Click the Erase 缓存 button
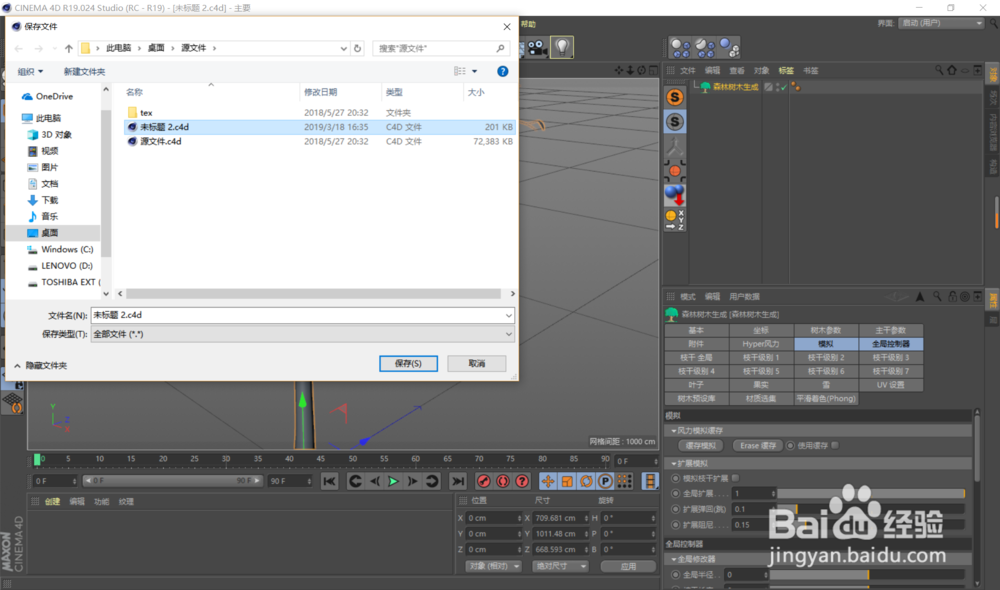 tap(758, 446)
